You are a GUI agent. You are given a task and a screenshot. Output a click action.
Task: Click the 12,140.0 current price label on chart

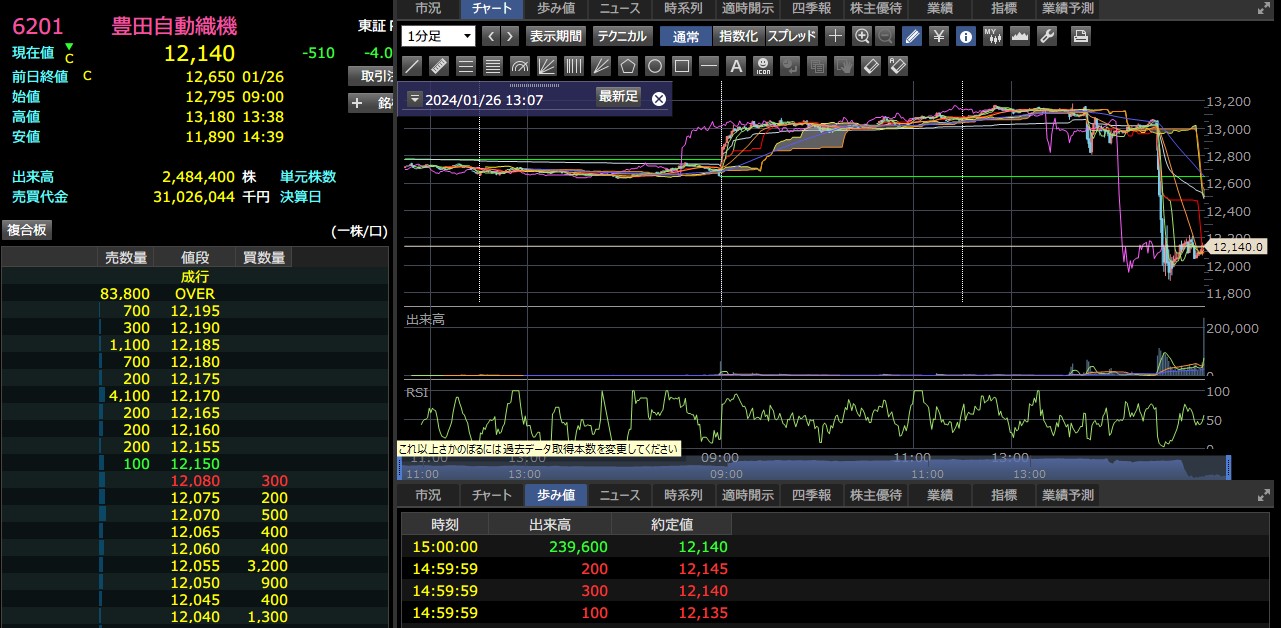pyautogui.click(x=1238, y=246)
